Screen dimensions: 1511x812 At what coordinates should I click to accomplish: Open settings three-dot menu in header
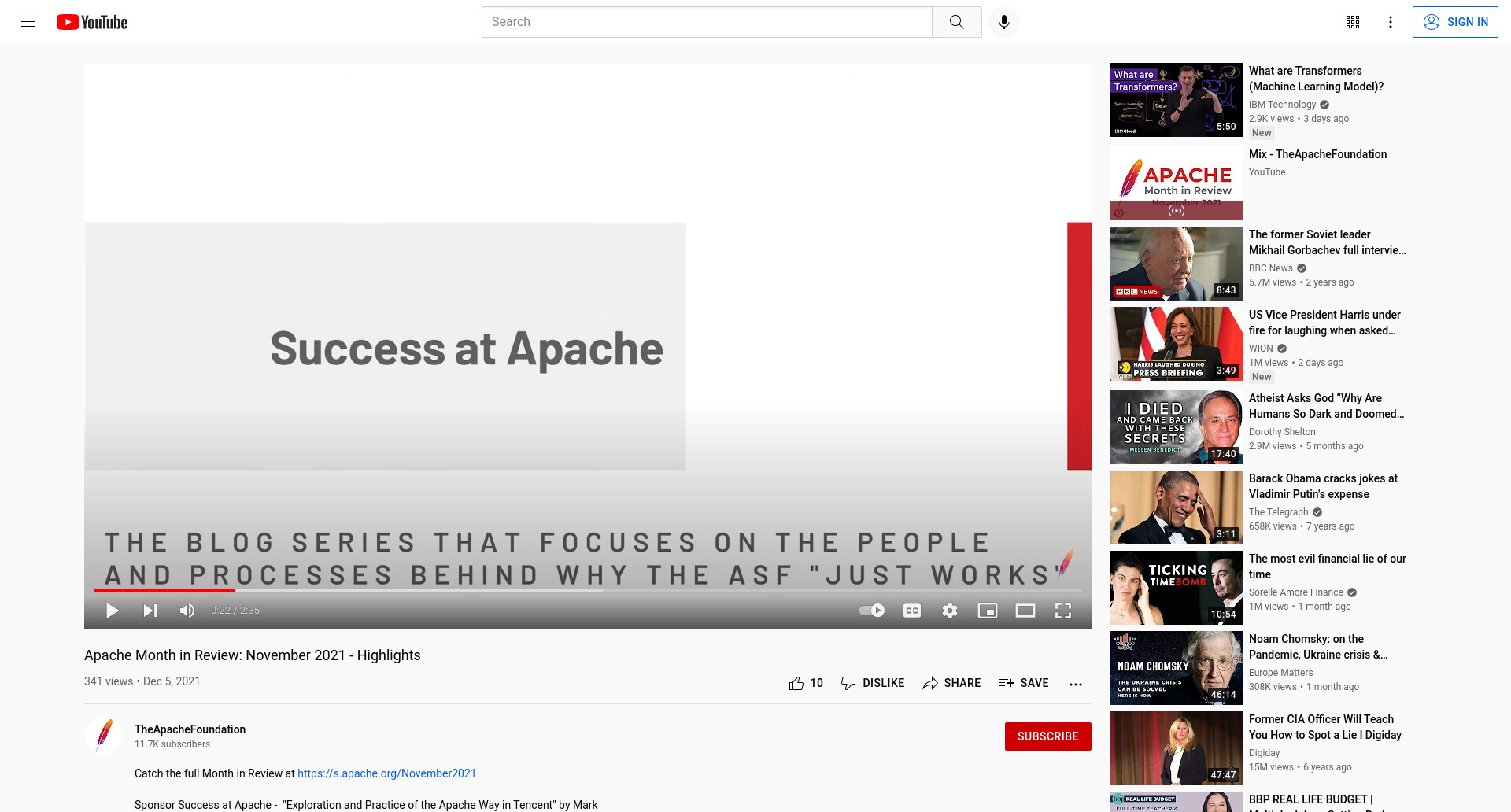tap(1391, 22)
